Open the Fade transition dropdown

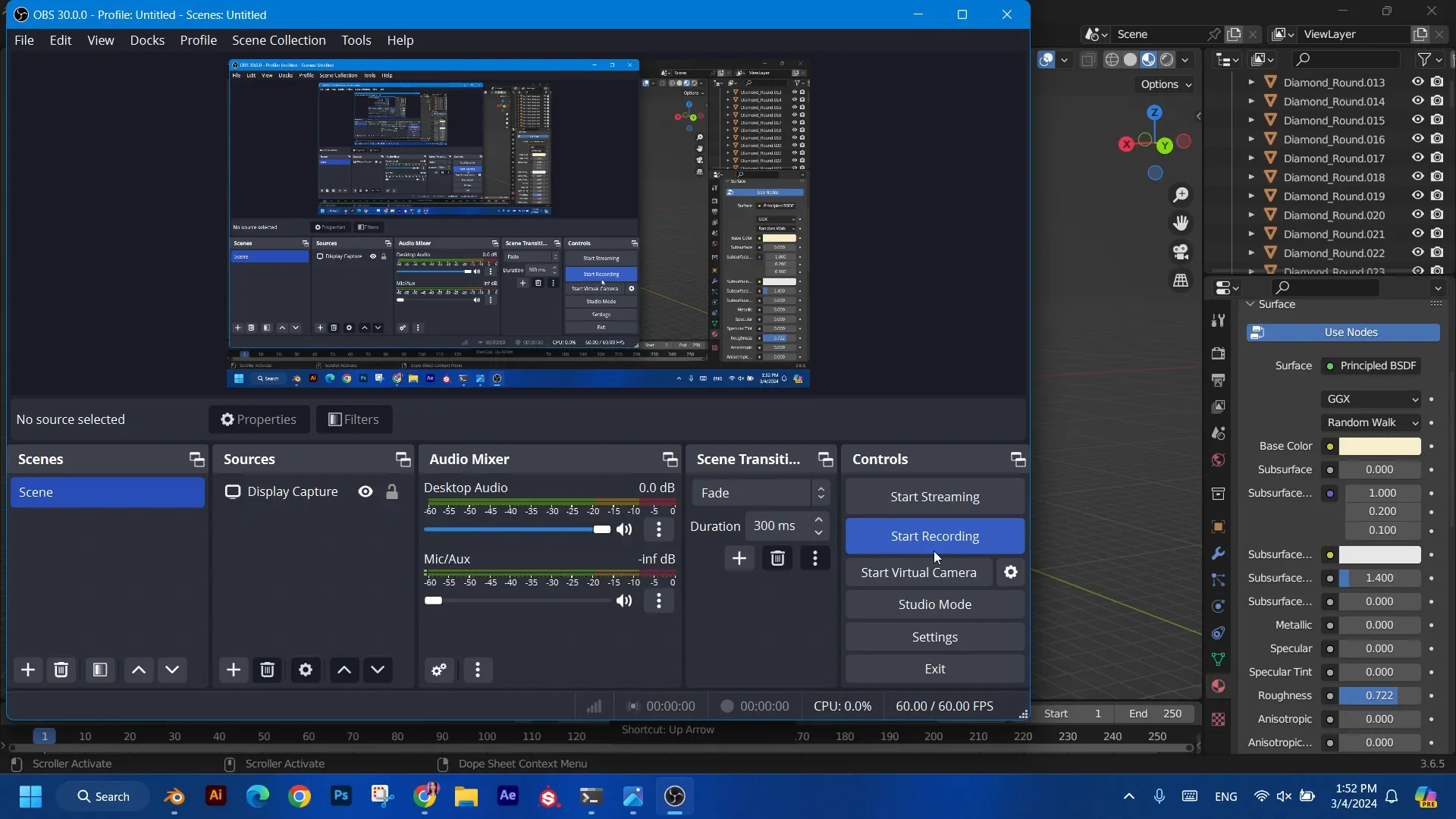pyautogui.click(x=761, y=493)
